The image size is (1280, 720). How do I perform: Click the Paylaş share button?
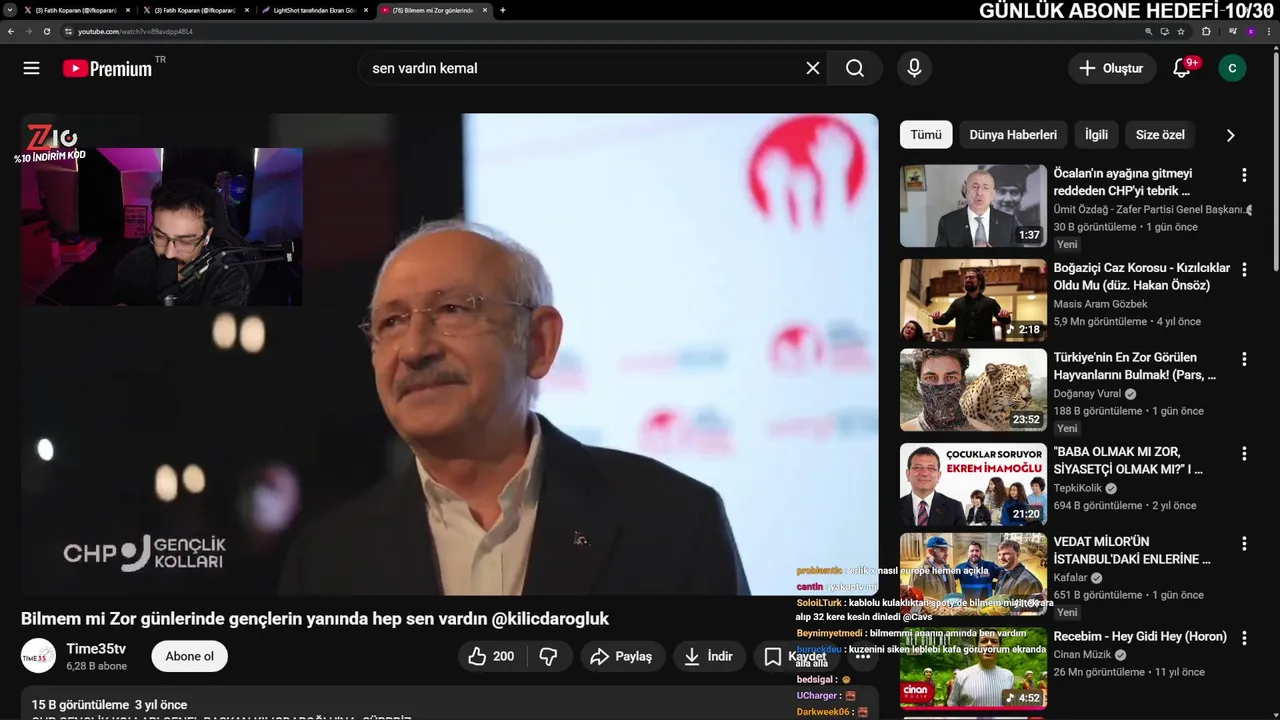point(621,656)
